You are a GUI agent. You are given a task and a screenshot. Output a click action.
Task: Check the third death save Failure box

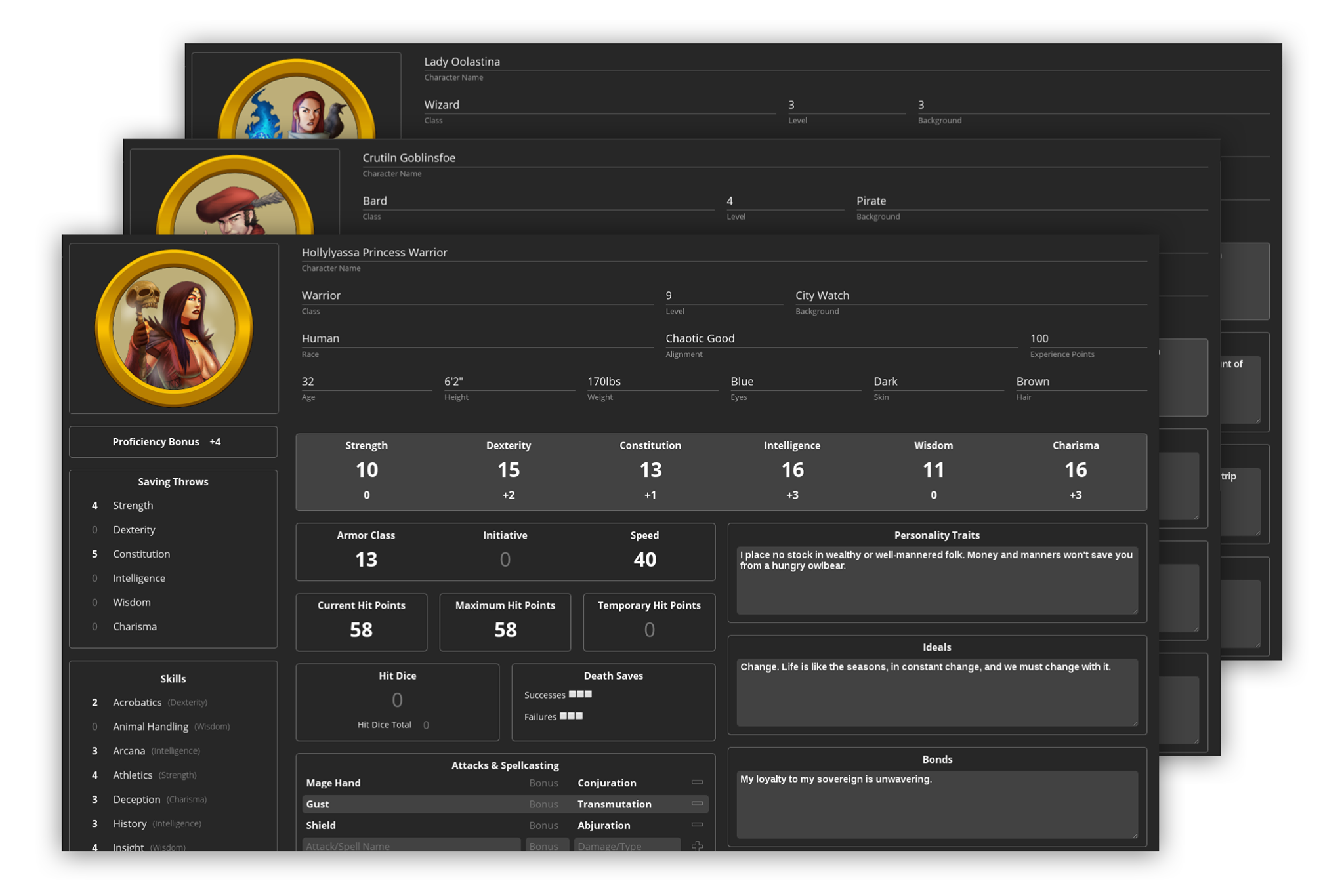click(579, 716)
